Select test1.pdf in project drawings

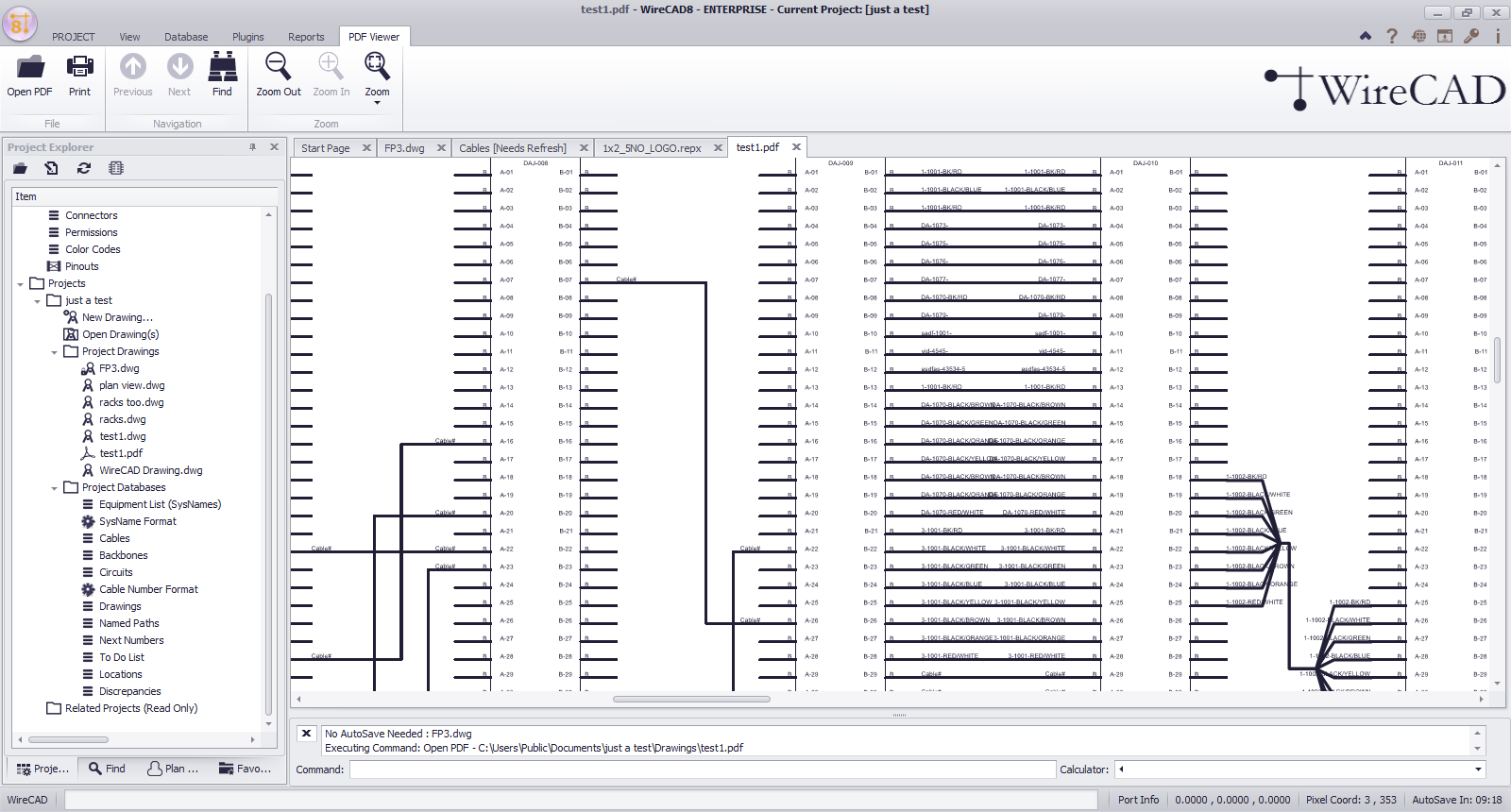tap(121, 453)
